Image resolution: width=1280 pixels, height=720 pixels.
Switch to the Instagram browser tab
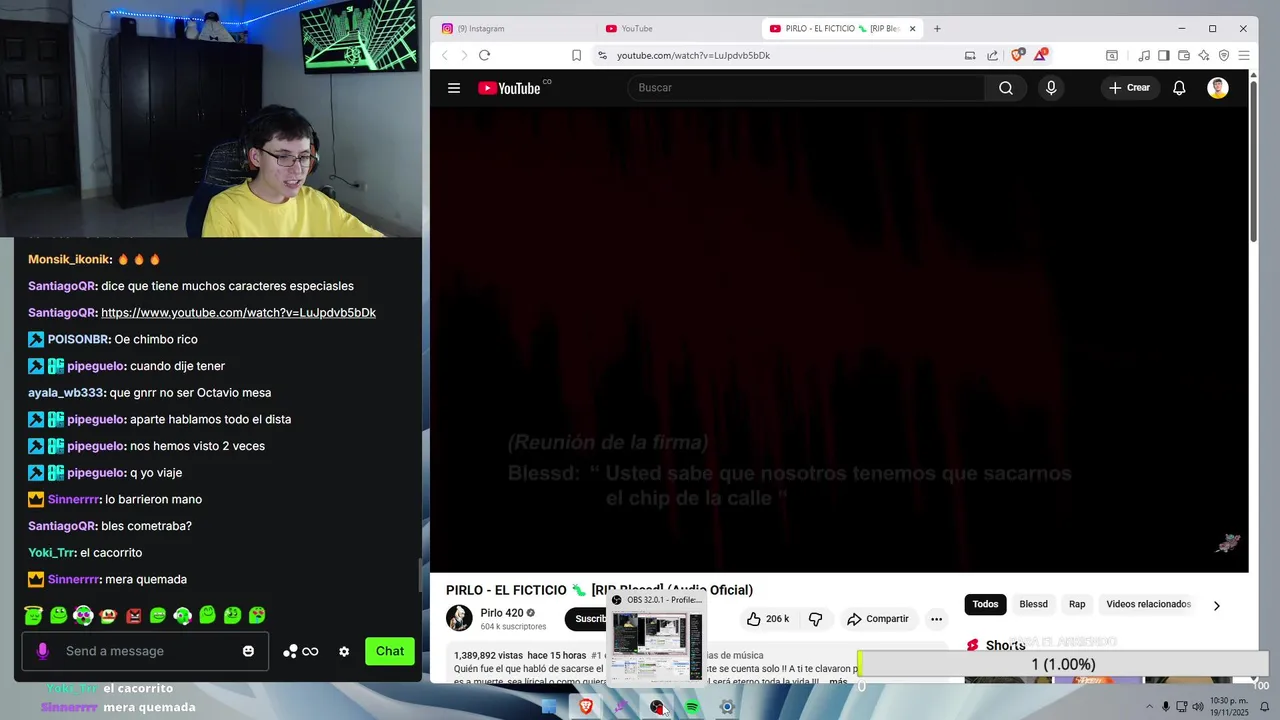[515, 28]
